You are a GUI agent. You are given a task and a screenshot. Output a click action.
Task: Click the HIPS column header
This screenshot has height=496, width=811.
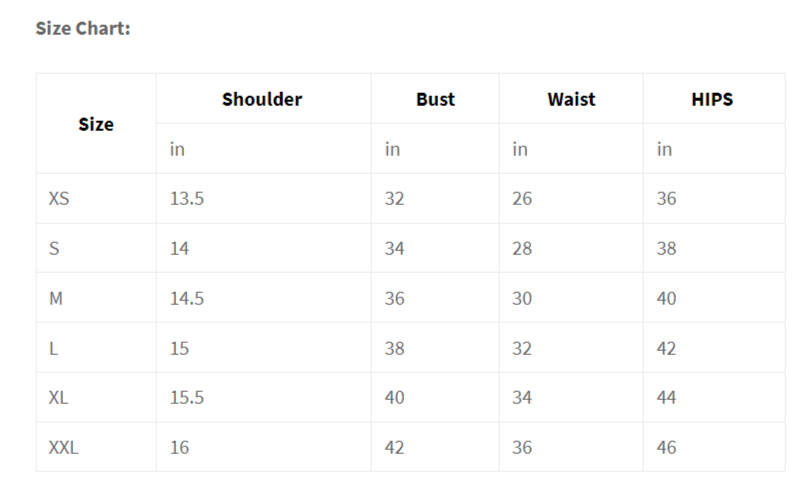point(712,99)
